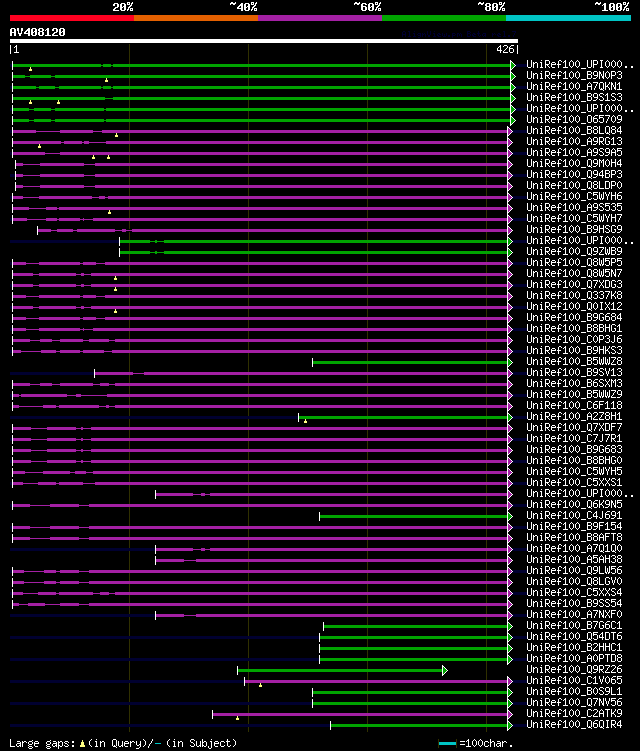640x751 pixels.
Task: Click the query end position label 426
Action: (x=505, y=49)
